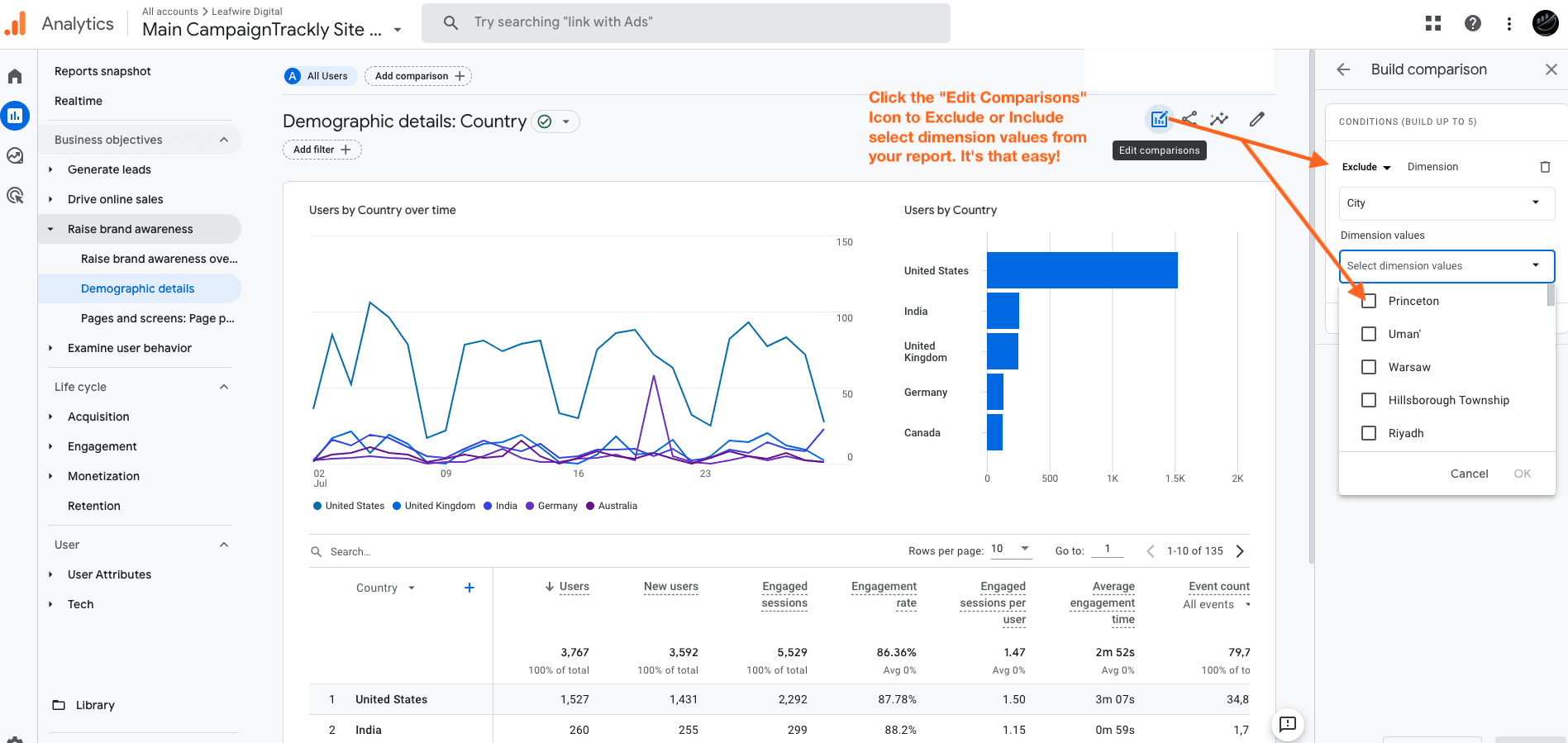Click the Google apps grid icon

(x=1433, y=23)
